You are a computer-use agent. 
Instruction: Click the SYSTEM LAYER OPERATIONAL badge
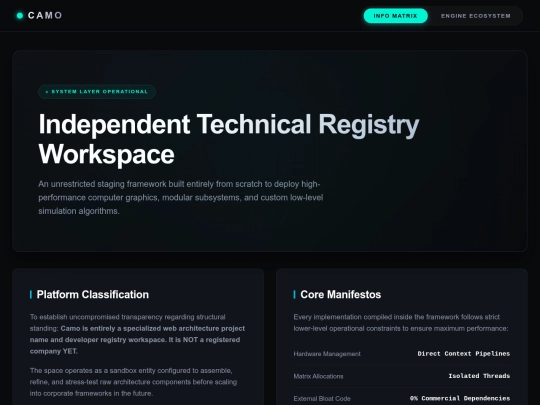[x=97, y=92]
